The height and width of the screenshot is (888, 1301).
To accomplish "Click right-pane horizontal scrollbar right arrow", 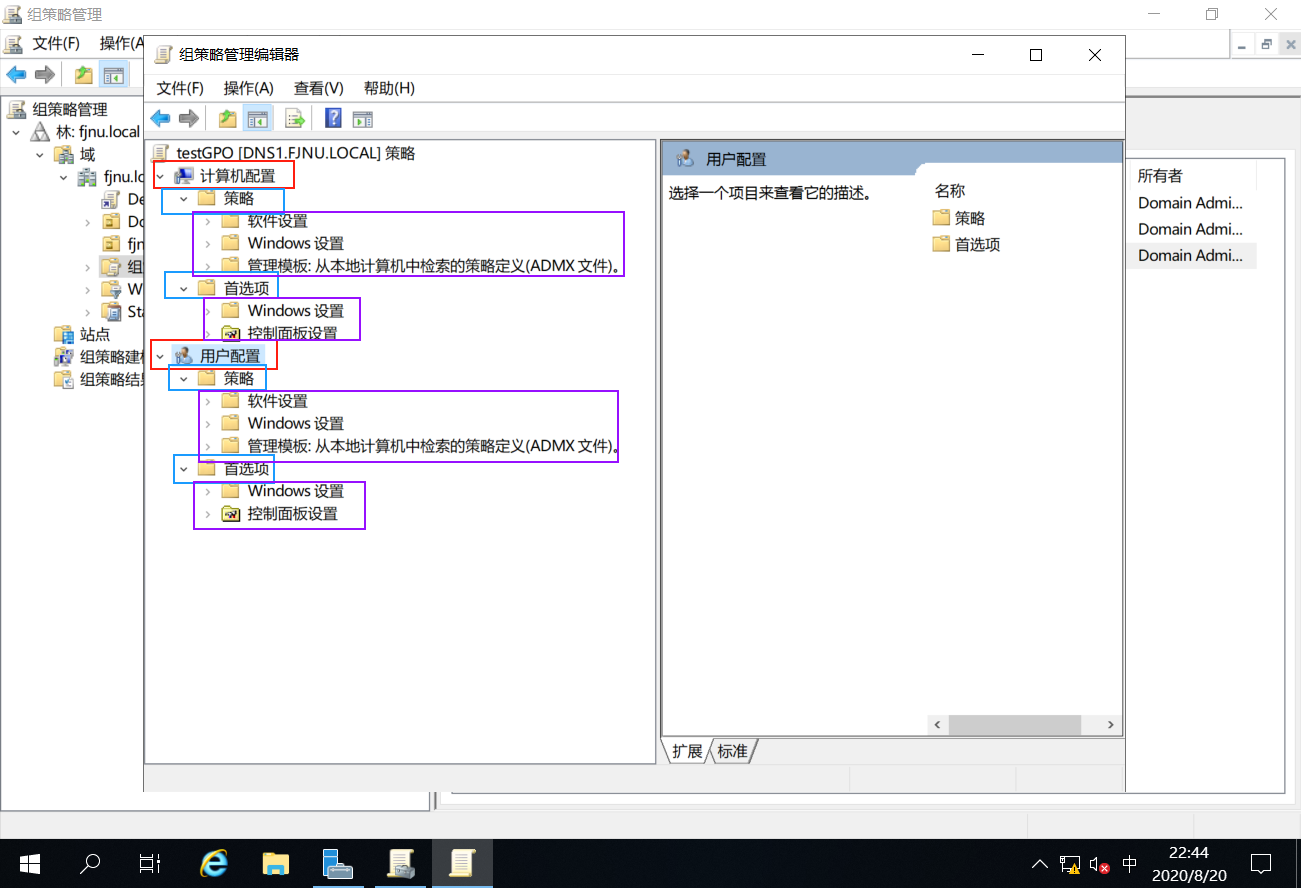I will tap(1110, 725).
